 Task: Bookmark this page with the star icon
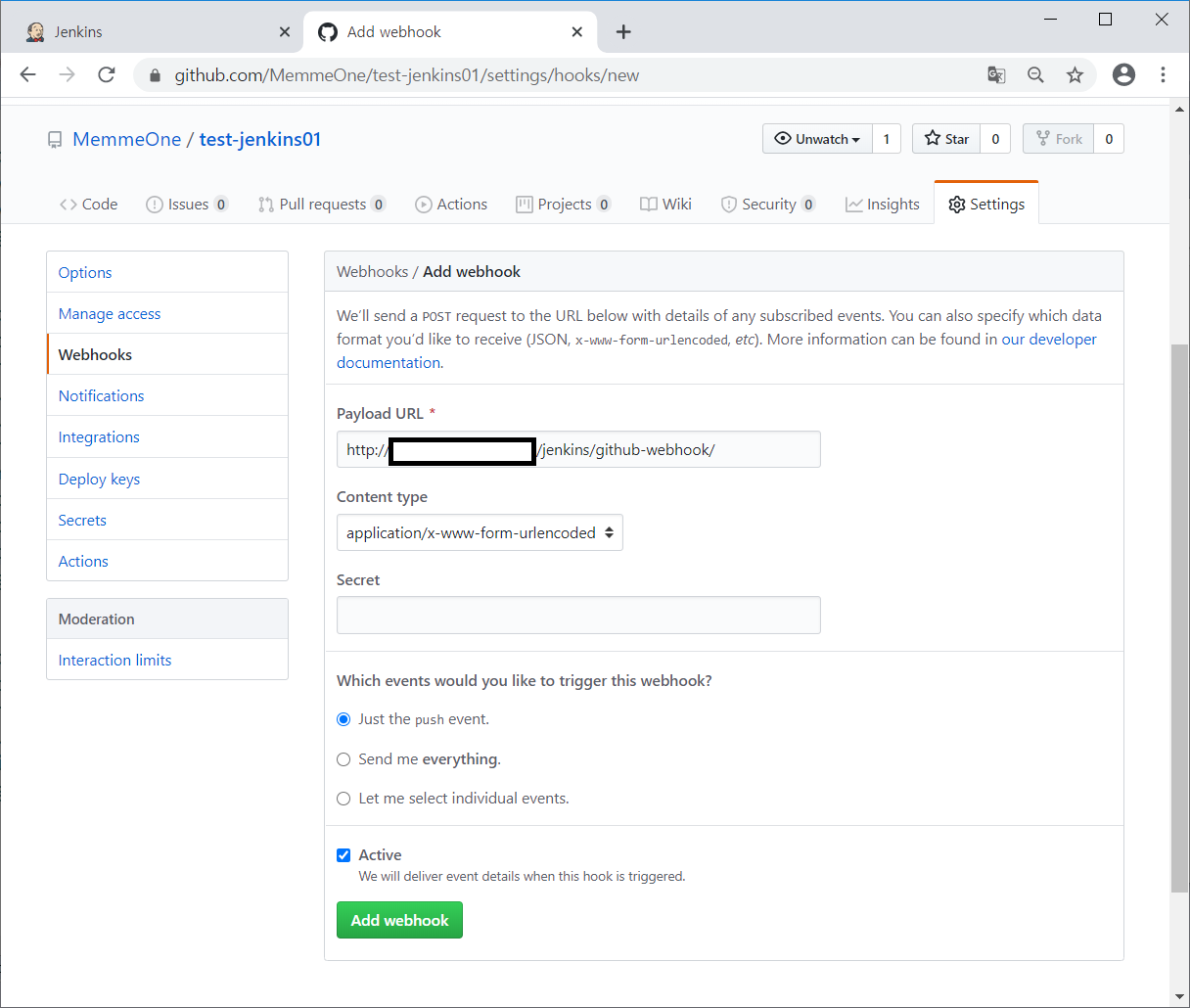(x=1075, y=75)
